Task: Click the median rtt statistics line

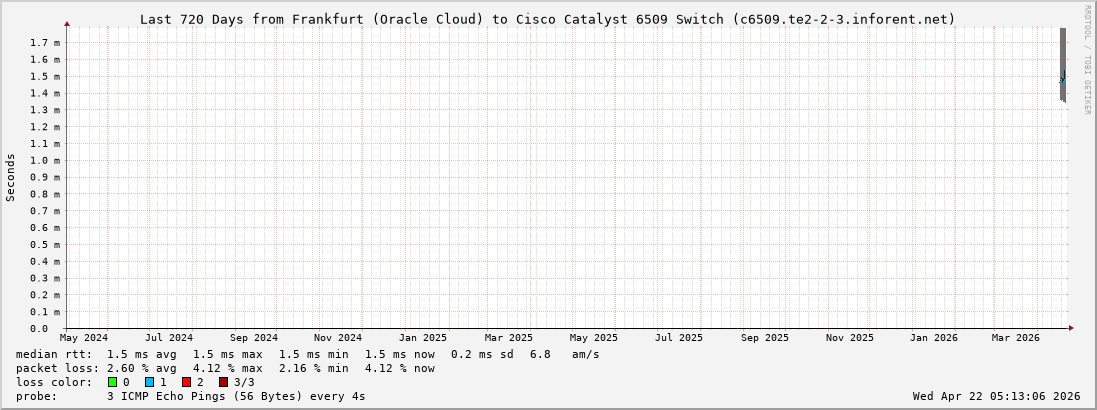Action: pyautogui.click(x=308, y=354)
